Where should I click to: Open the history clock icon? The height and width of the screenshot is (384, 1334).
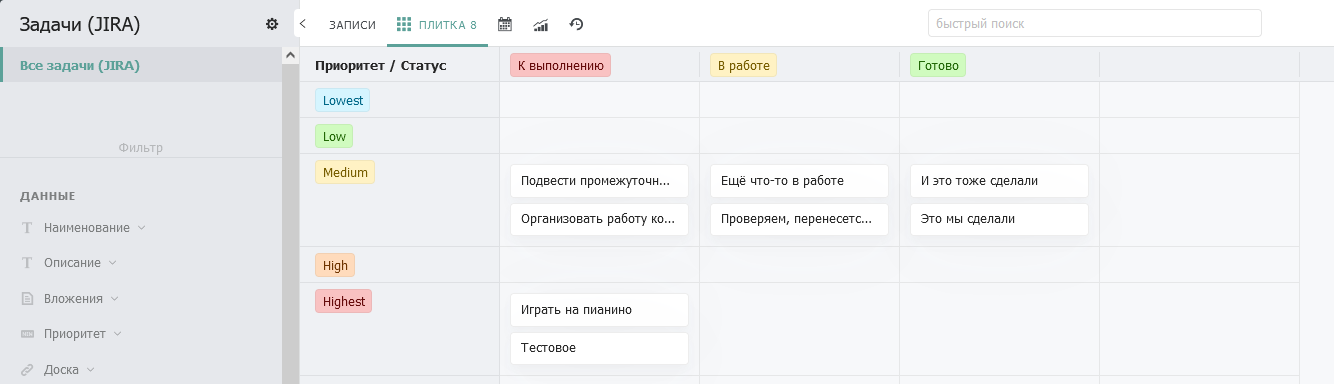(576, 24)
